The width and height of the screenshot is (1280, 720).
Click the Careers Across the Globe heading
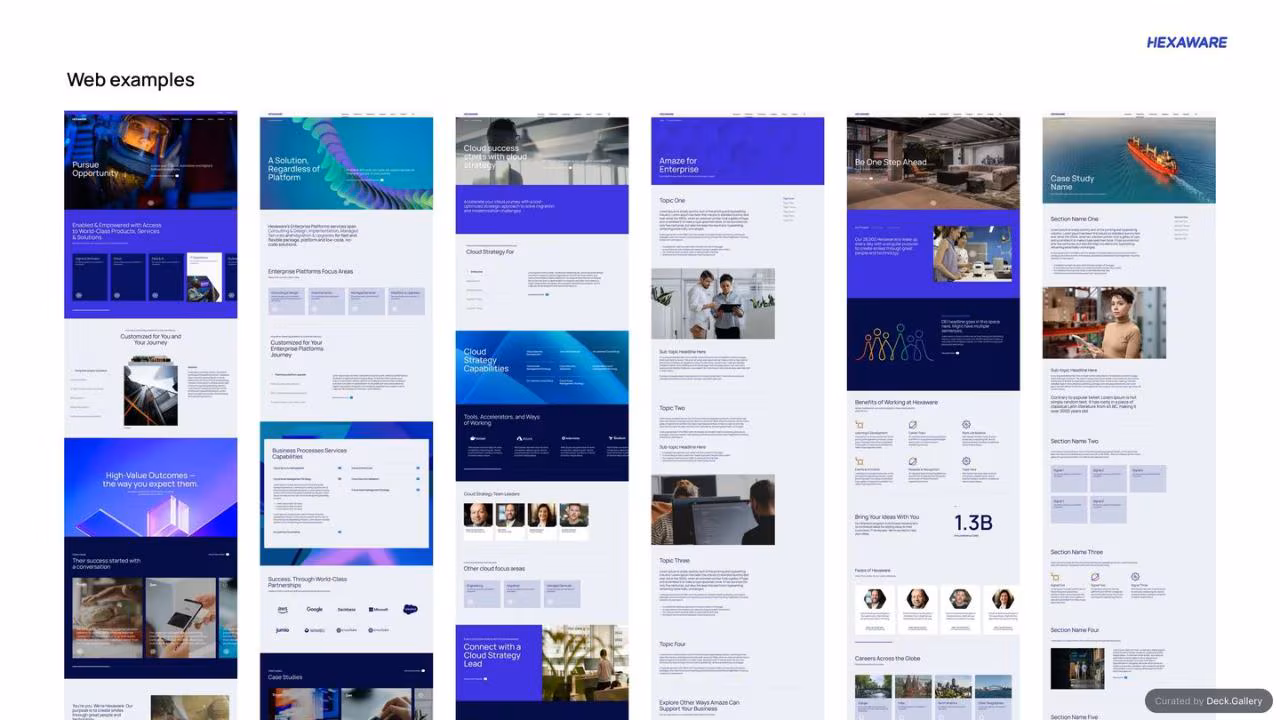(887, 659)
